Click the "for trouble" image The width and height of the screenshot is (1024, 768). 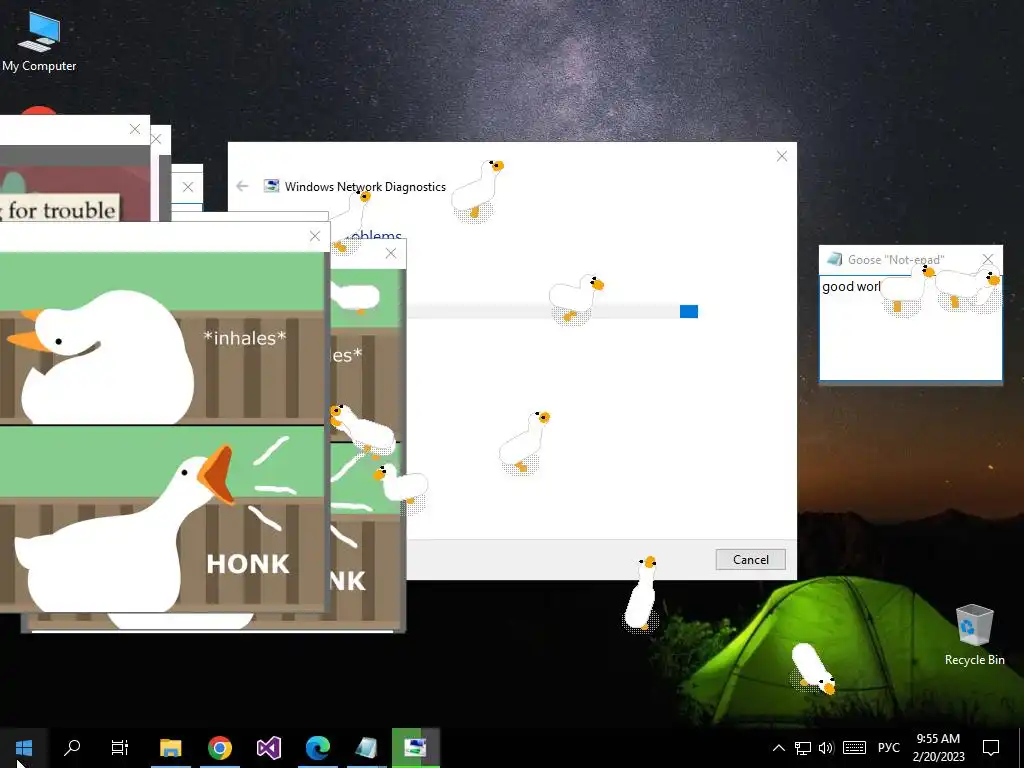point(75,183)
